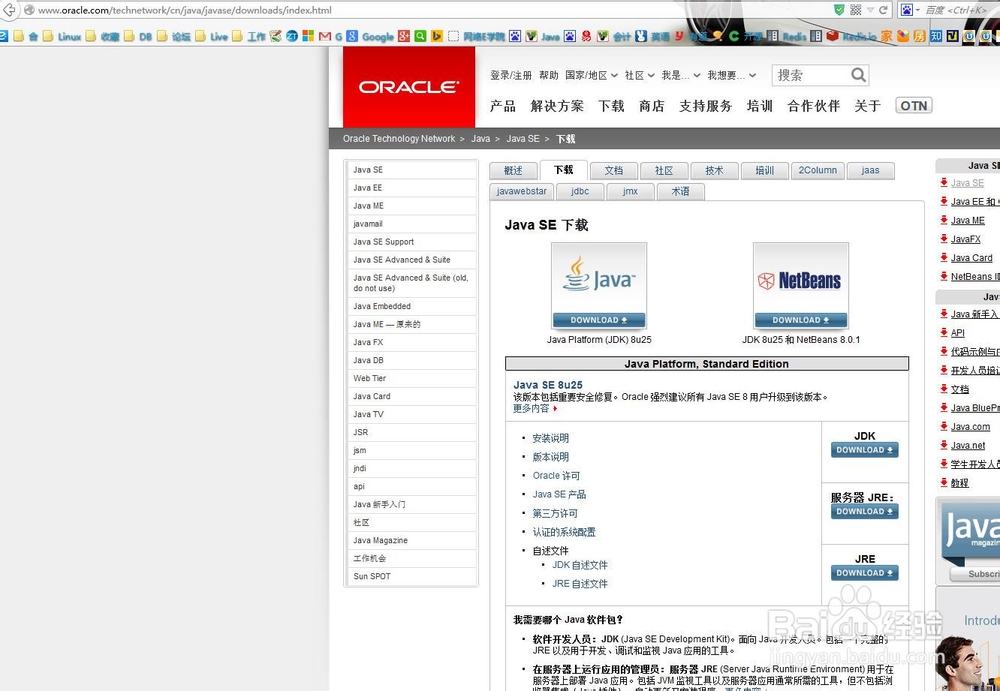Viewport: 1000px width, 691px height.
Task: Open the 安装说明 link
Action: [550, 438]
